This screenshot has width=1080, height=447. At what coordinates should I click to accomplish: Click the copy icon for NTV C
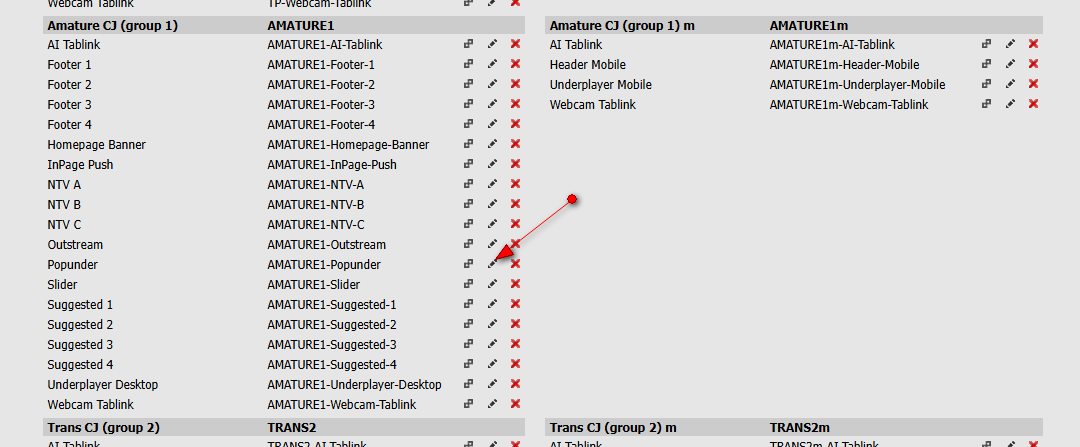coord(469,225)
